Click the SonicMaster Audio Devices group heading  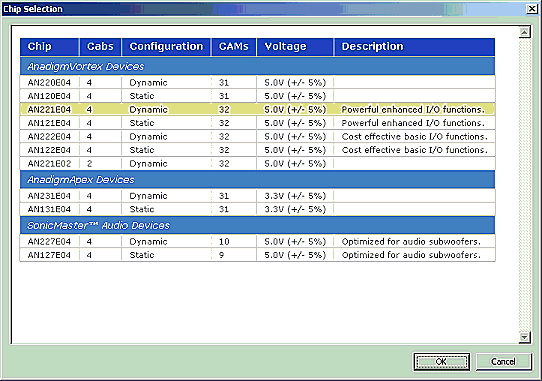[x=258, y=225]
